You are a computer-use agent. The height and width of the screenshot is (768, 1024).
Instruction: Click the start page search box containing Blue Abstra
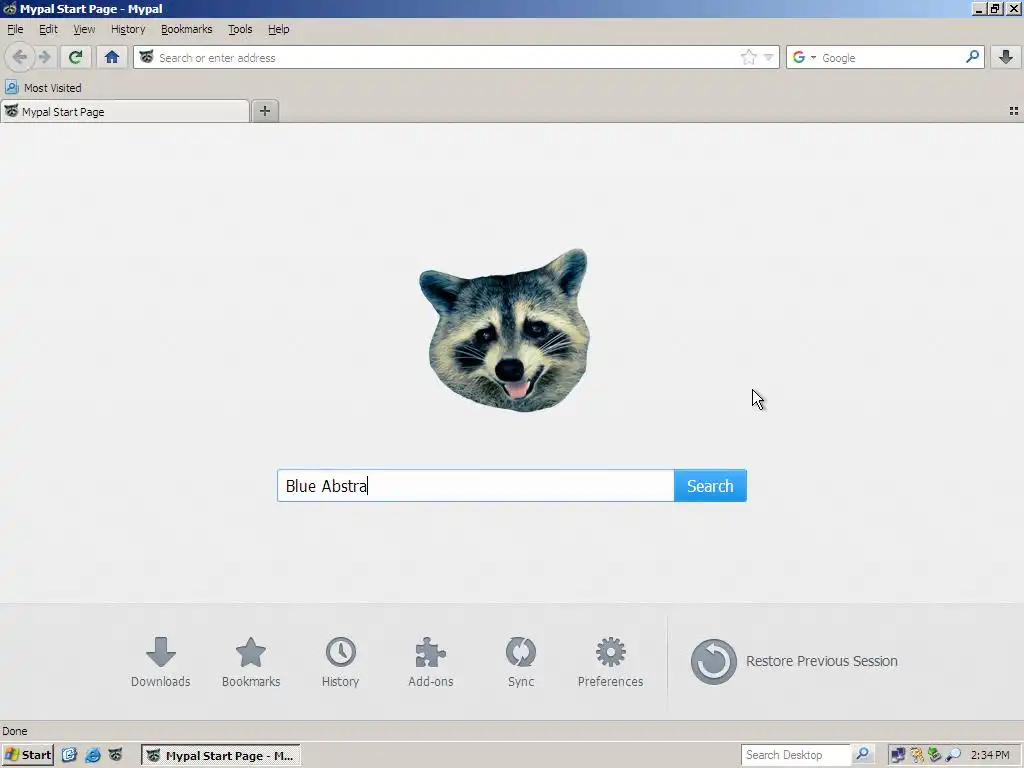tap(475, 486)
